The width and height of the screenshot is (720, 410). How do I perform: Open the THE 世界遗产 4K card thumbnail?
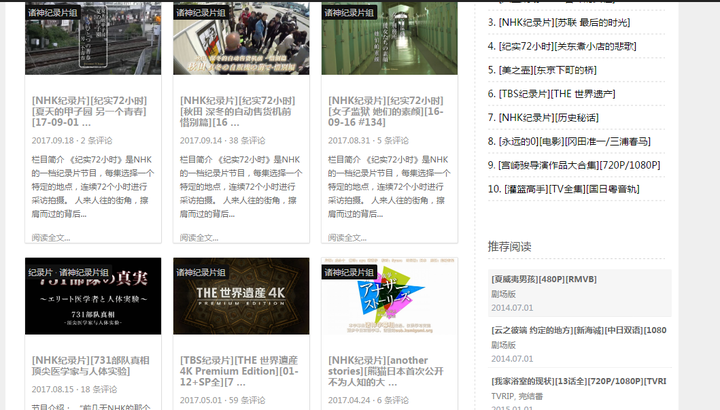coord(241,296)
